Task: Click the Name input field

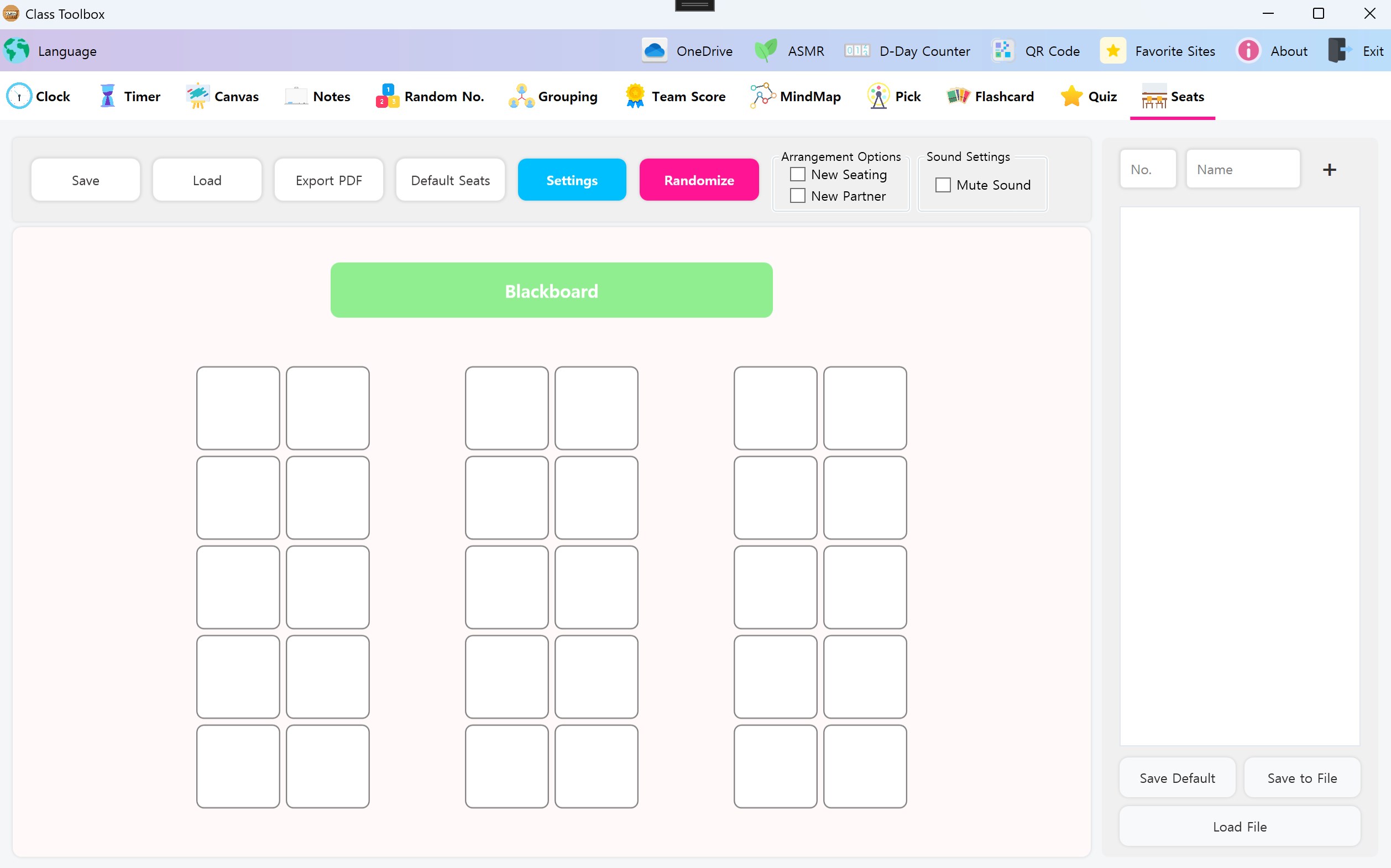Action: tap(1242, 169)
